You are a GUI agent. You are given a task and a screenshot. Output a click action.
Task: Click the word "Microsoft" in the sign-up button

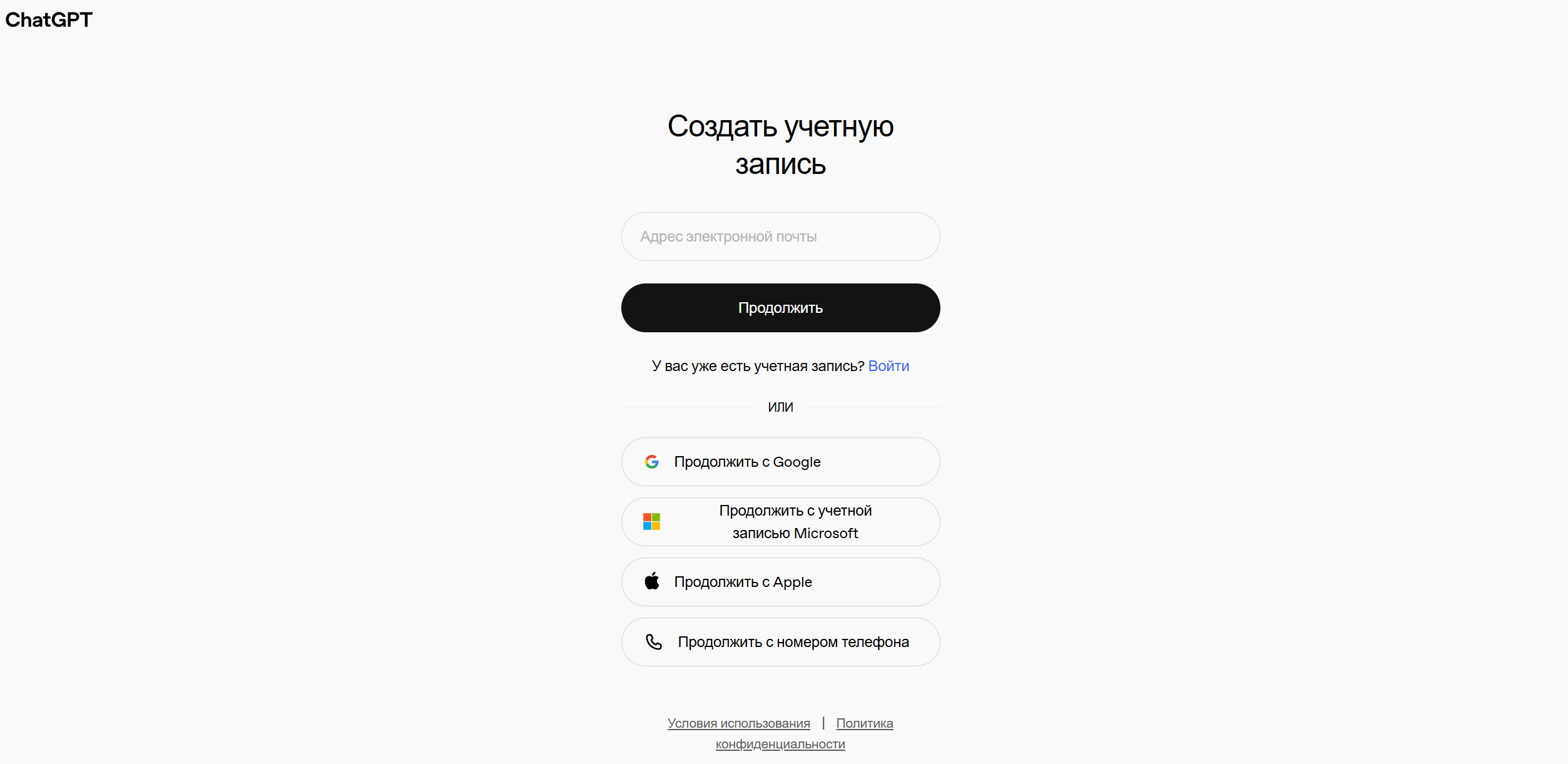click(826, 533)
